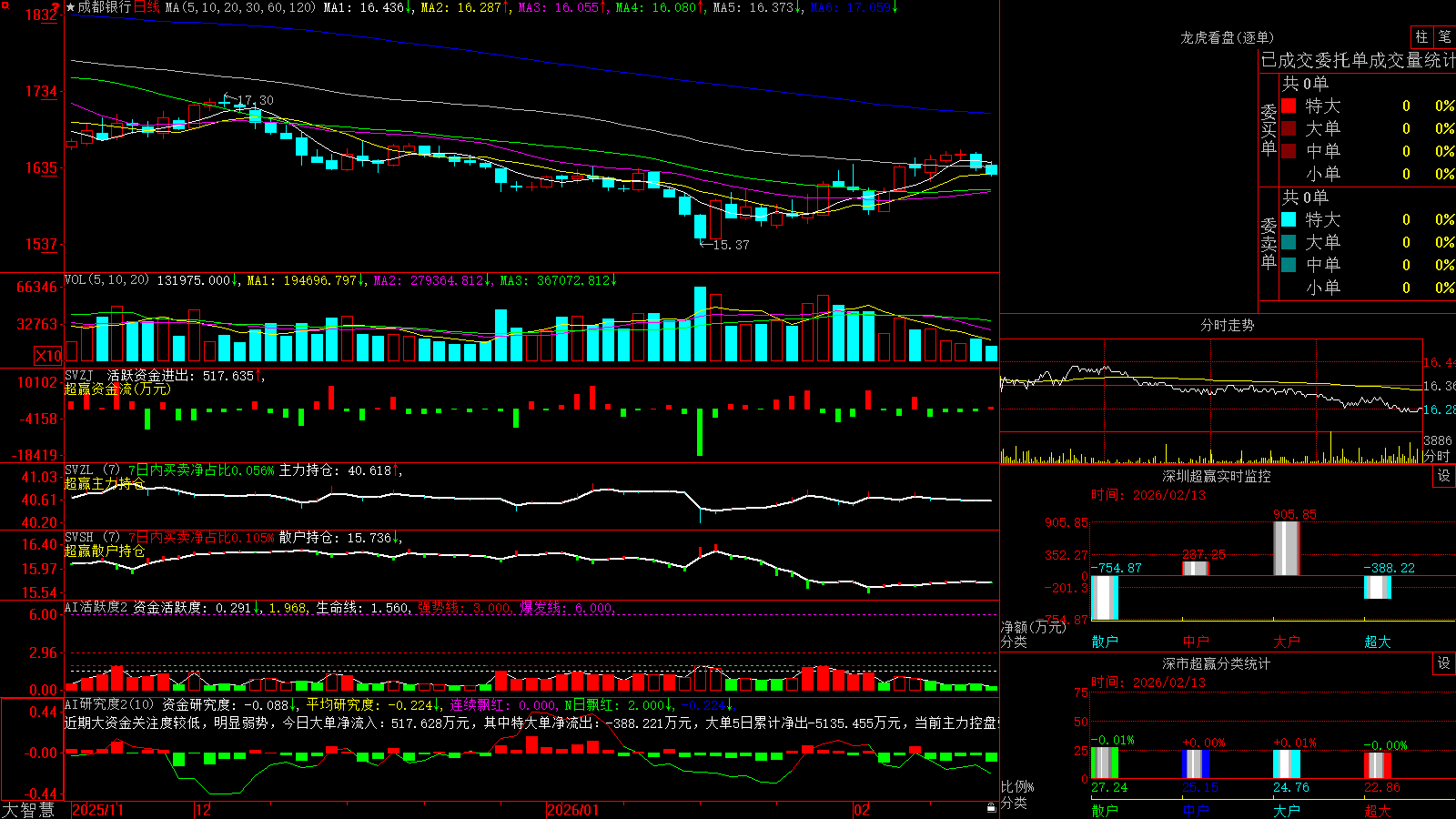The image size is (1456, 819).
Task: Click the teal 中单 swatch under 委卖单
Action: 1289,265
